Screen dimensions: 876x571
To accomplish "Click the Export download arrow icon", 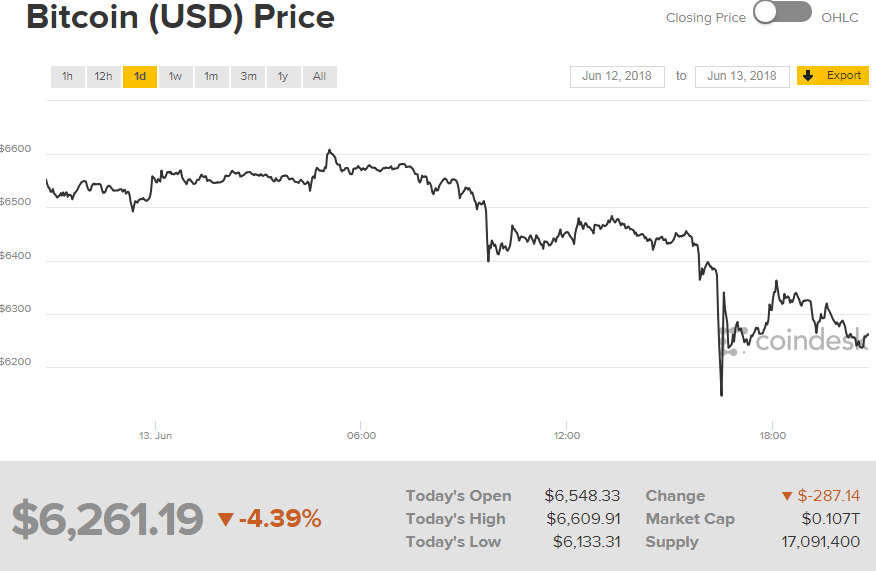I will tap(808, 75).
